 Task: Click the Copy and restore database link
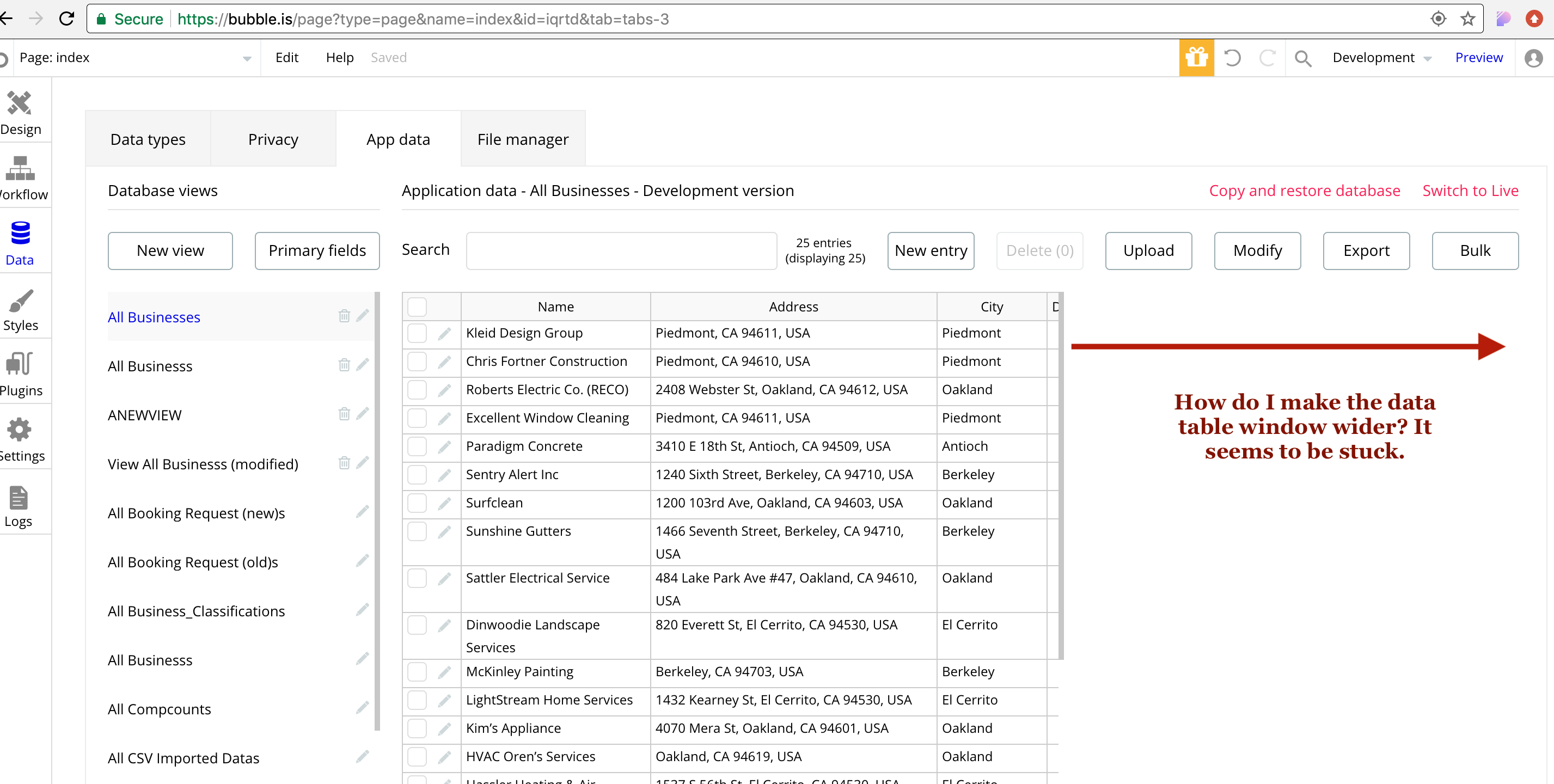pyautogui.click(x=1304, y=191)
